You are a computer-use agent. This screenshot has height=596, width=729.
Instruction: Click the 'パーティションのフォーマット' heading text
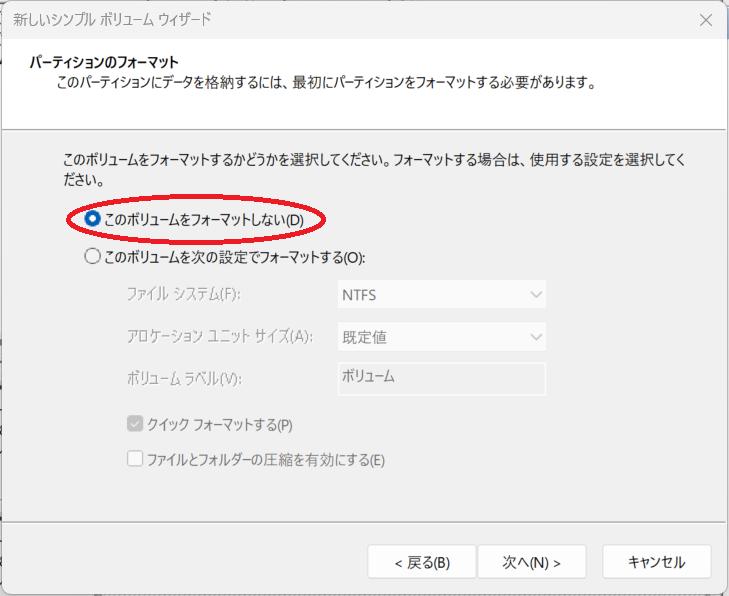point(104,62)
